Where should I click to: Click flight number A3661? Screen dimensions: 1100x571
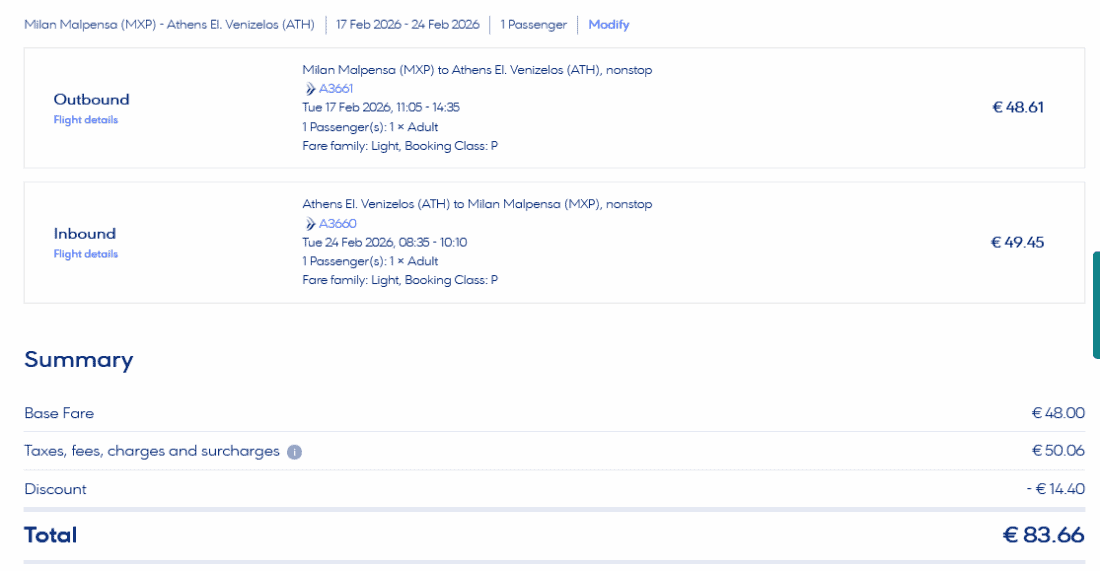coord(336,89)
